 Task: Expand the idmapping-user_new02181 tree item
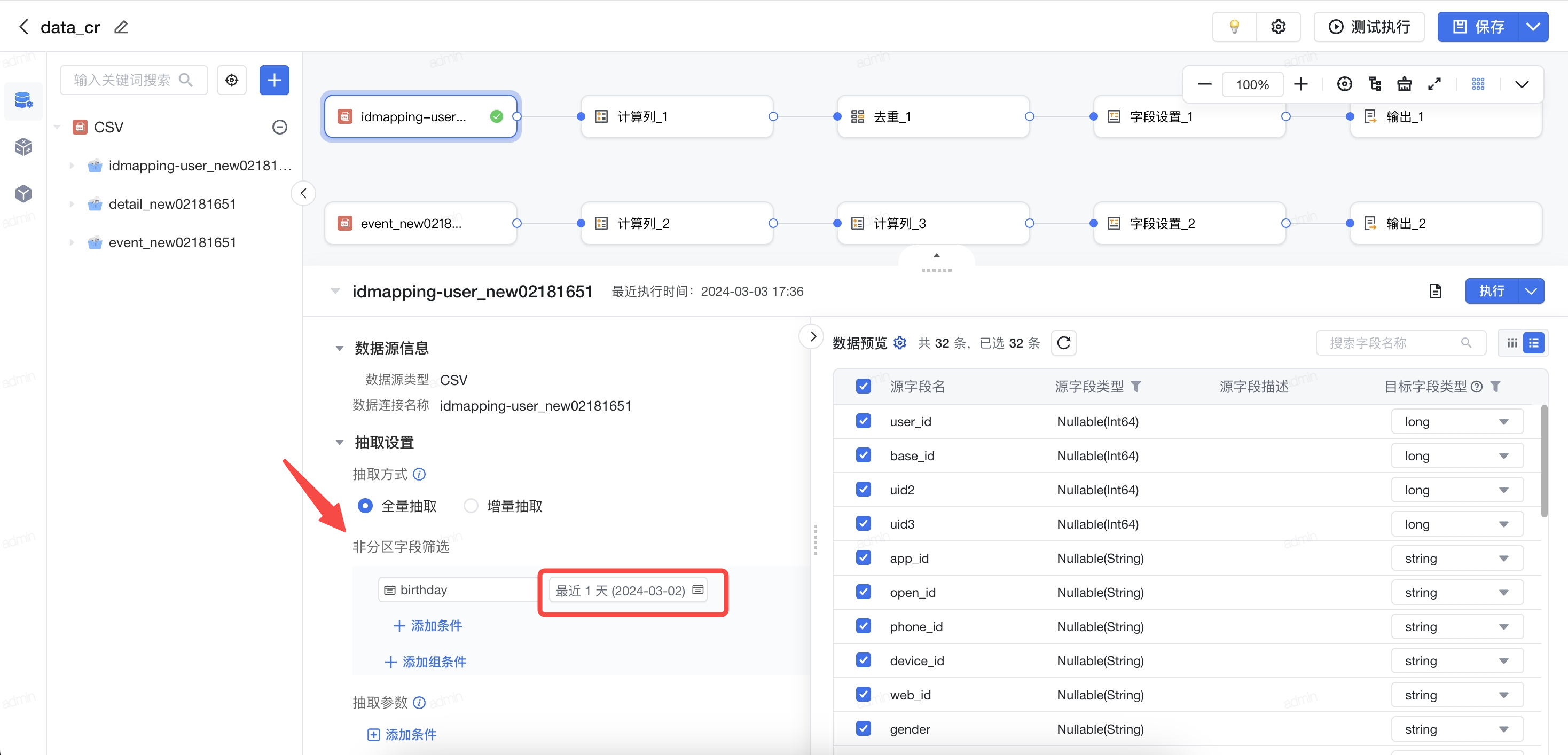click(72, 165)
